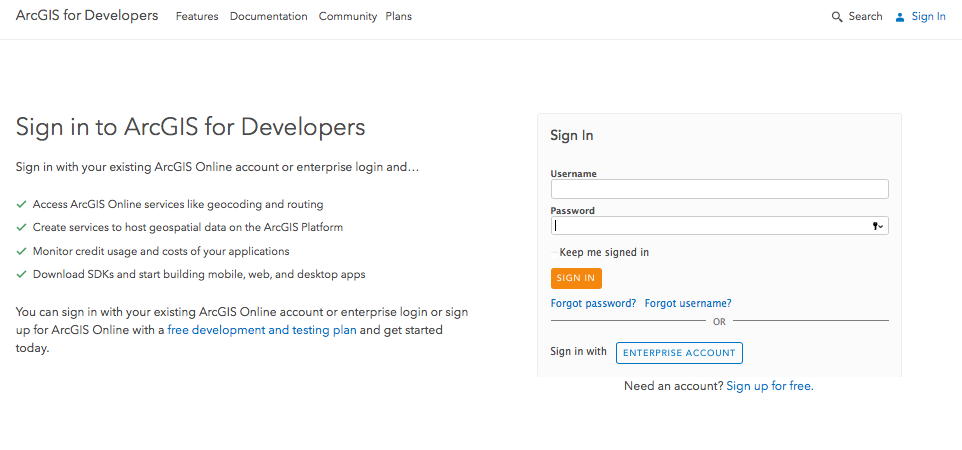
Task: Click the Sign In panel heading
Action: 572,136
